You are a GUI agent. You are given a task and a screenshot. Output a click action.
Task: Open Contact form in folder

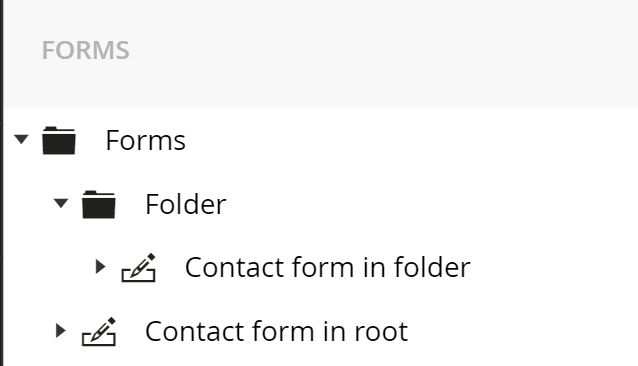(328, 268)
